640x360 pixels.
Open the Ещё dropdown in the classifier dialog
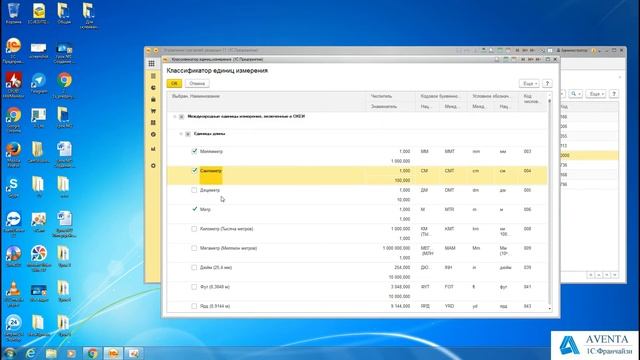(529, 84)
